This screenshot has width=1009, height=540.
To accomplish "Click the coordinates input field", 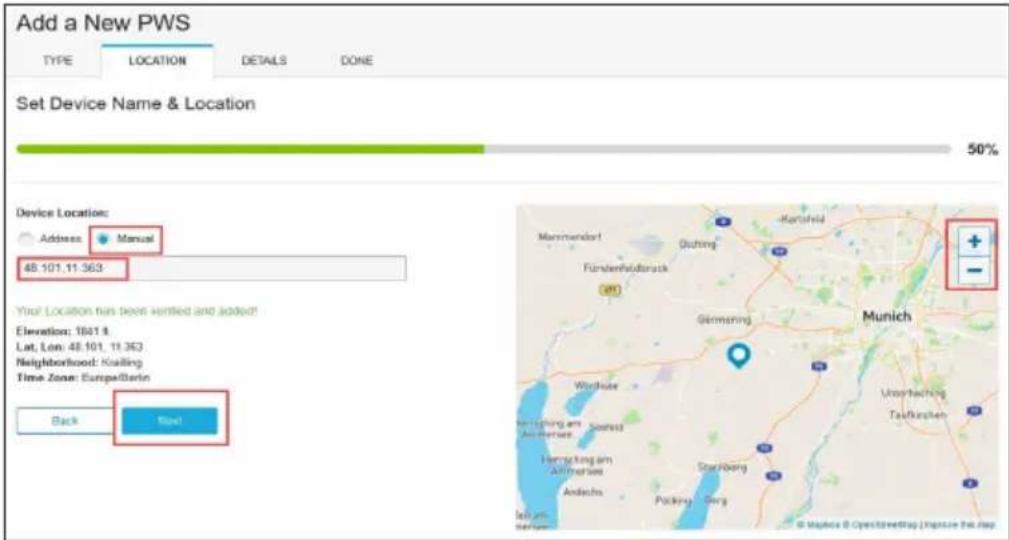I will tap(211, 268).
